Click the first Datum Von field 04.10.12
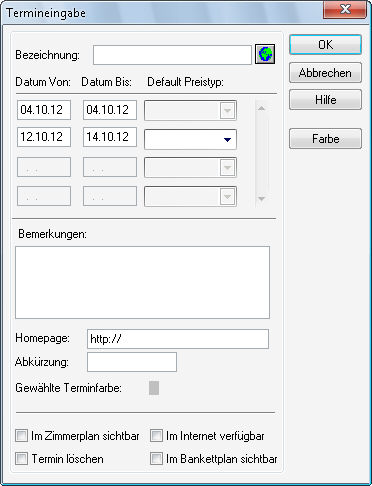The height and width of the screenshot is (486, 372). pyautogui.click(x=44, y=110)
